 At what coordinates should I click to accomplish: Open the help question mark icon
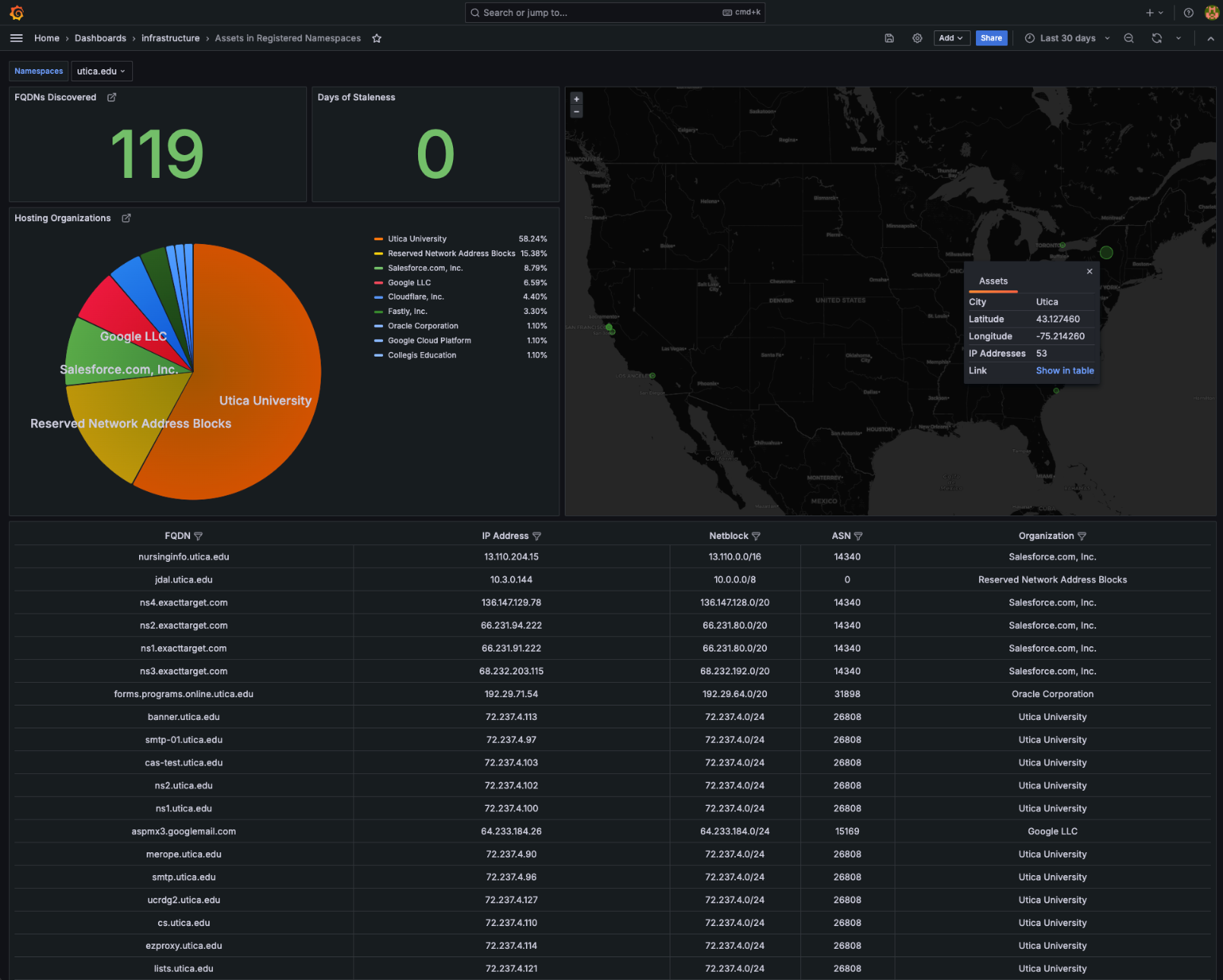click(1189, 13)
